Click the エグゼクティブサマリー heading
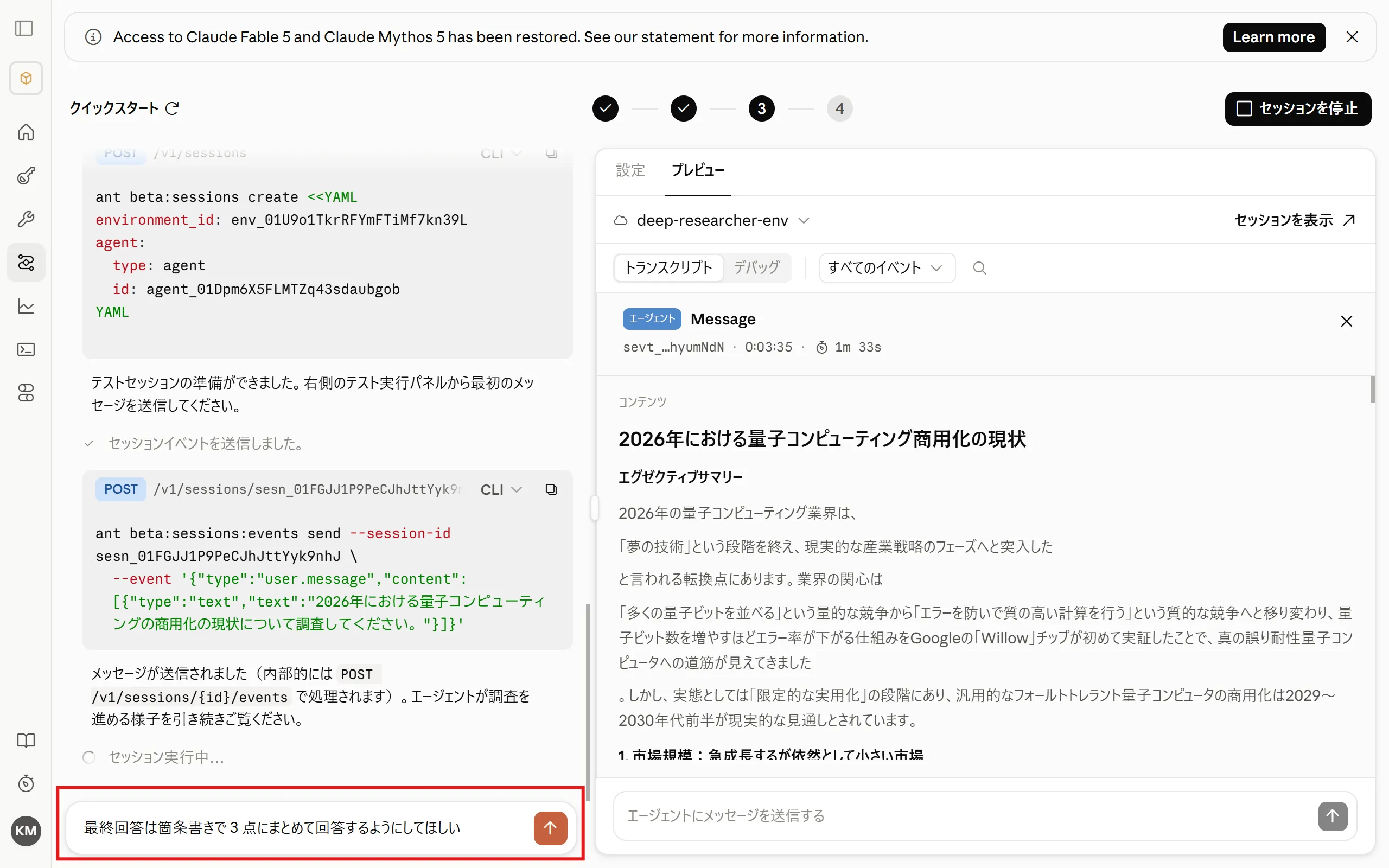Viewport: 1389px width, 868px height. click(680, 477)
